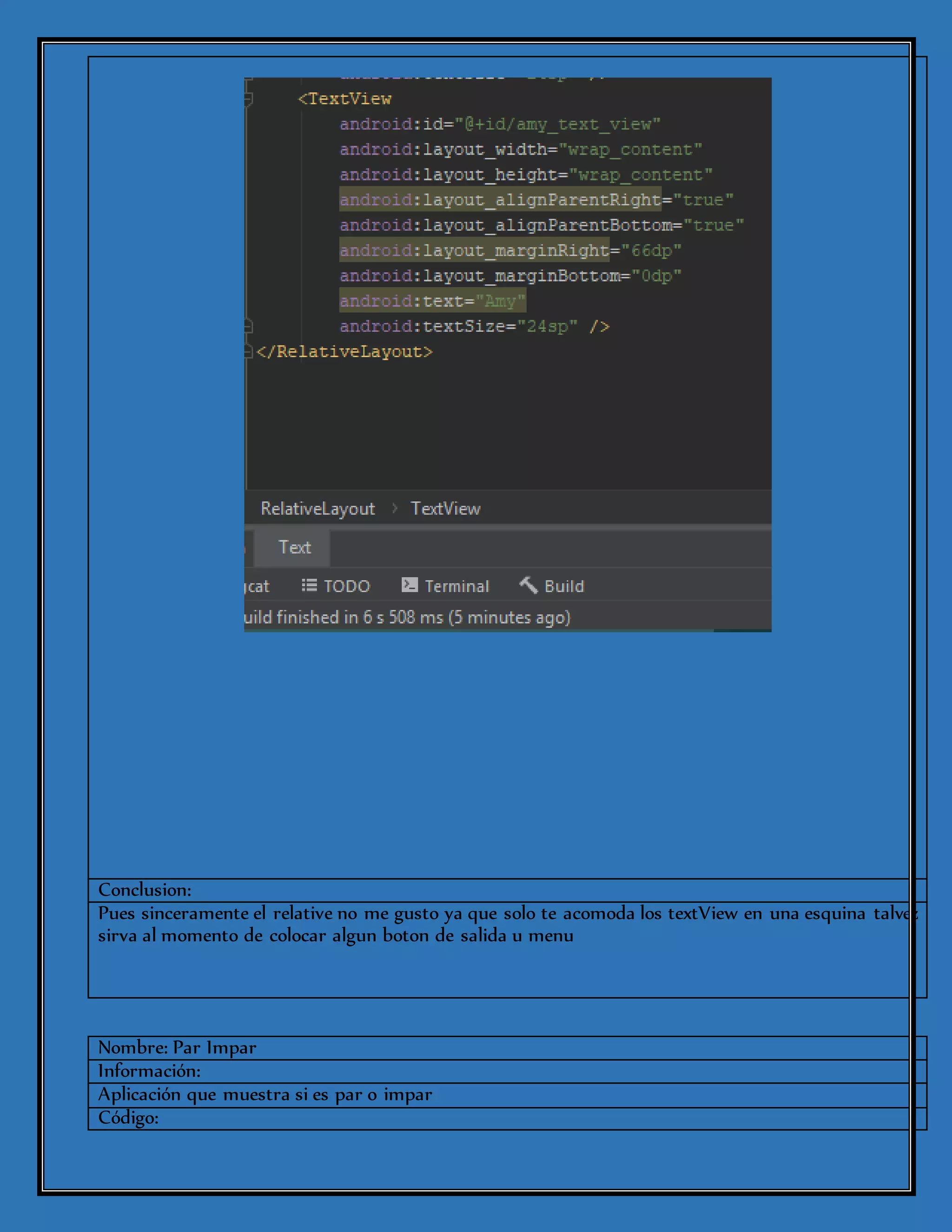Click the highlighted layout_alignParentRight attribute
Image resolution: width=952 pixels, height=1232 pixels.
pyautogui.click(x=500, y=200)
